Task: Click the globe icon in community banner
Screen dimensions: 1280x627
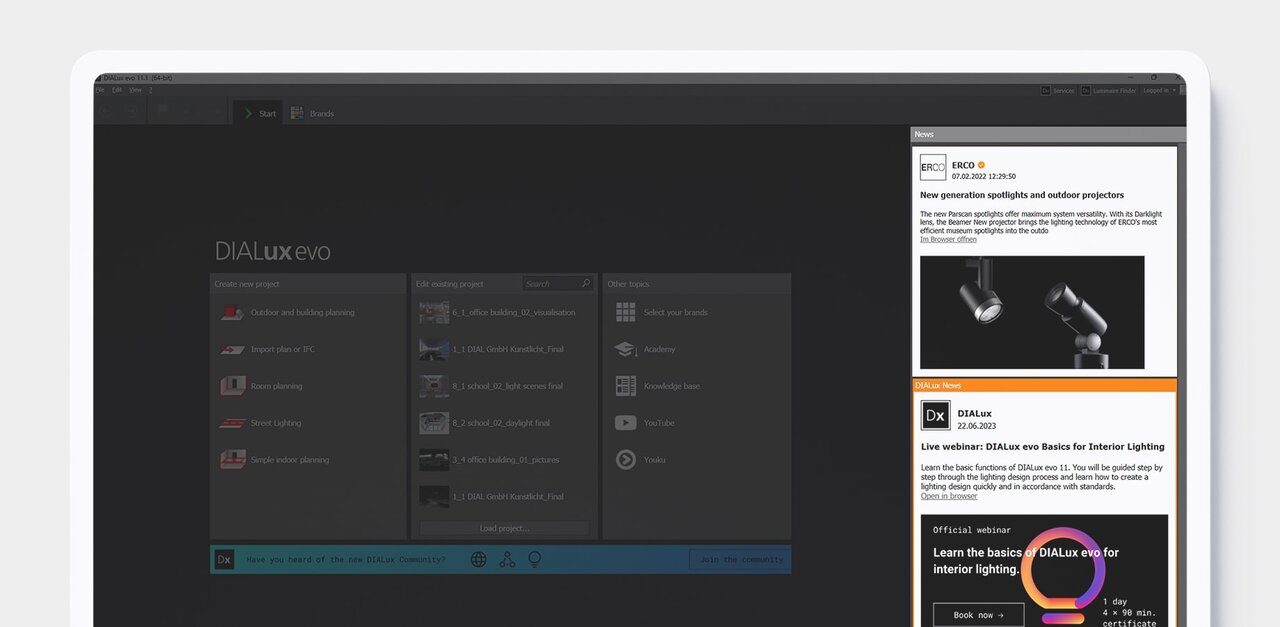Action: (x=479, y=560)
